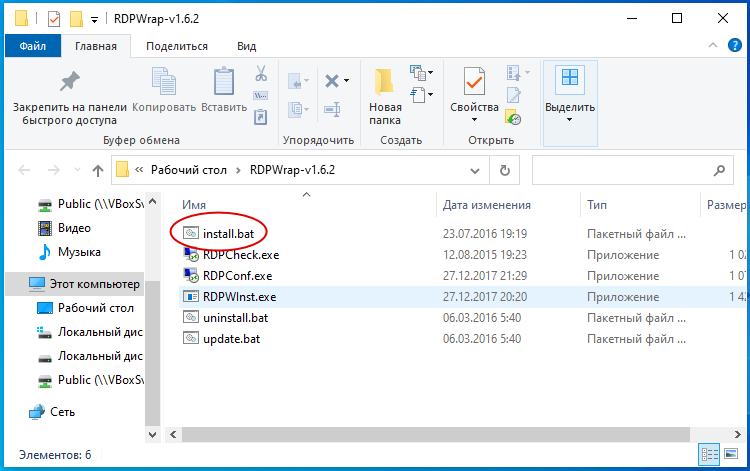Click the Back navigation arrow

24,170
